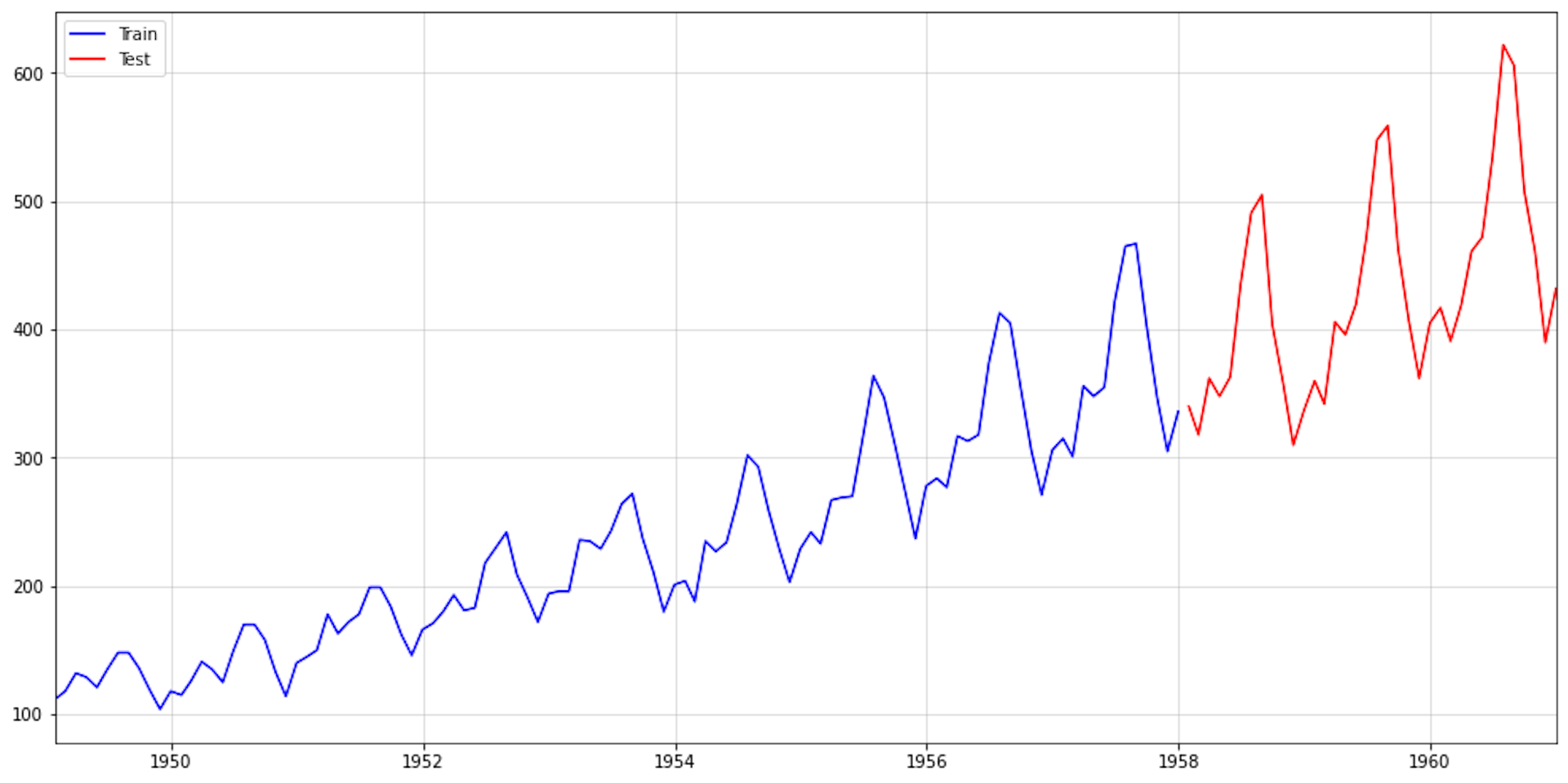The width and height of the screenshot is (1568, 783).
Task: Click the x-axis label 1956
Action: [926, 763]
